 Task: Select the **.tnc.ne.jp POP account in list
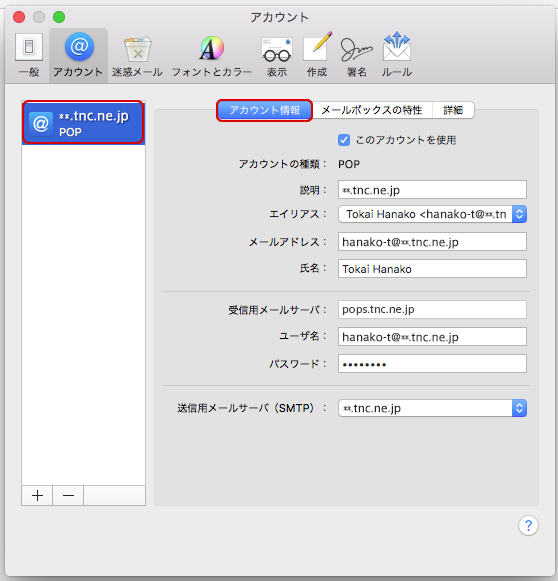click(x=83, y=123)
